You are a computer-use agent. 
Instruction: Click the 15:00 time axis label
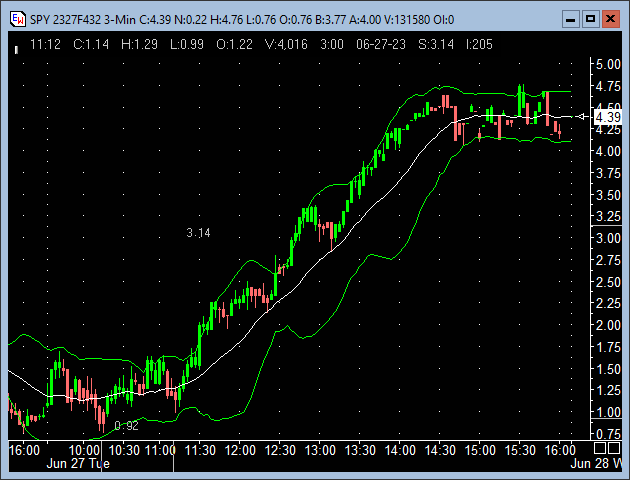(x=480, y=450)
